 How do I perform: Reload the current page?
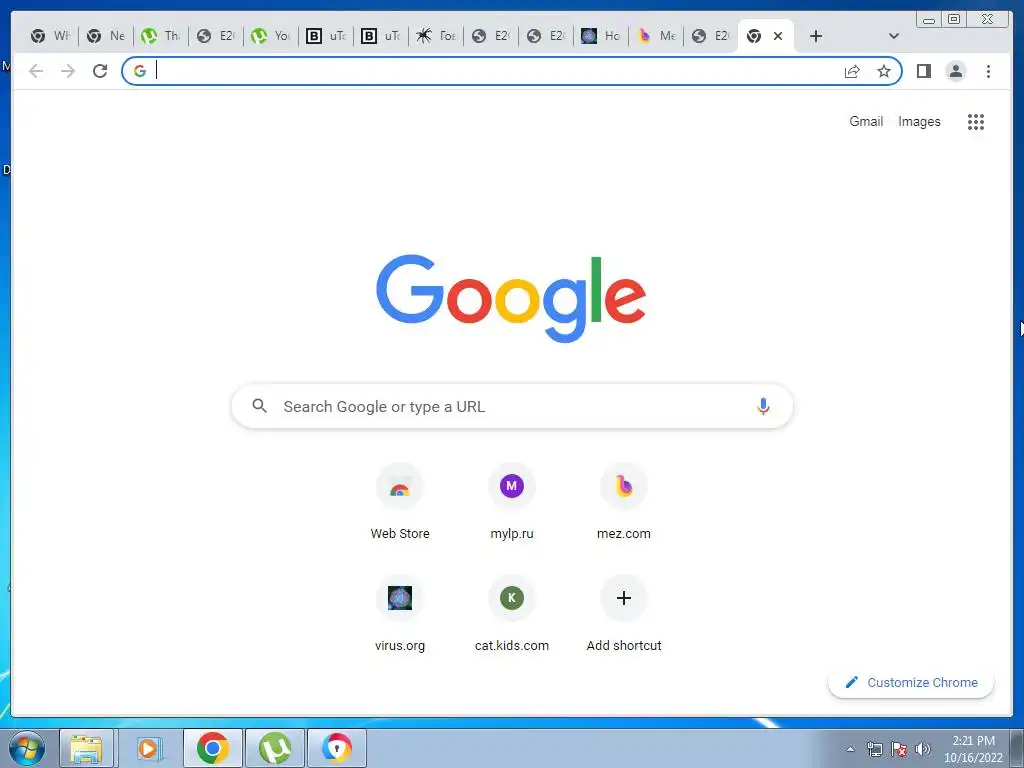[100, 71]
